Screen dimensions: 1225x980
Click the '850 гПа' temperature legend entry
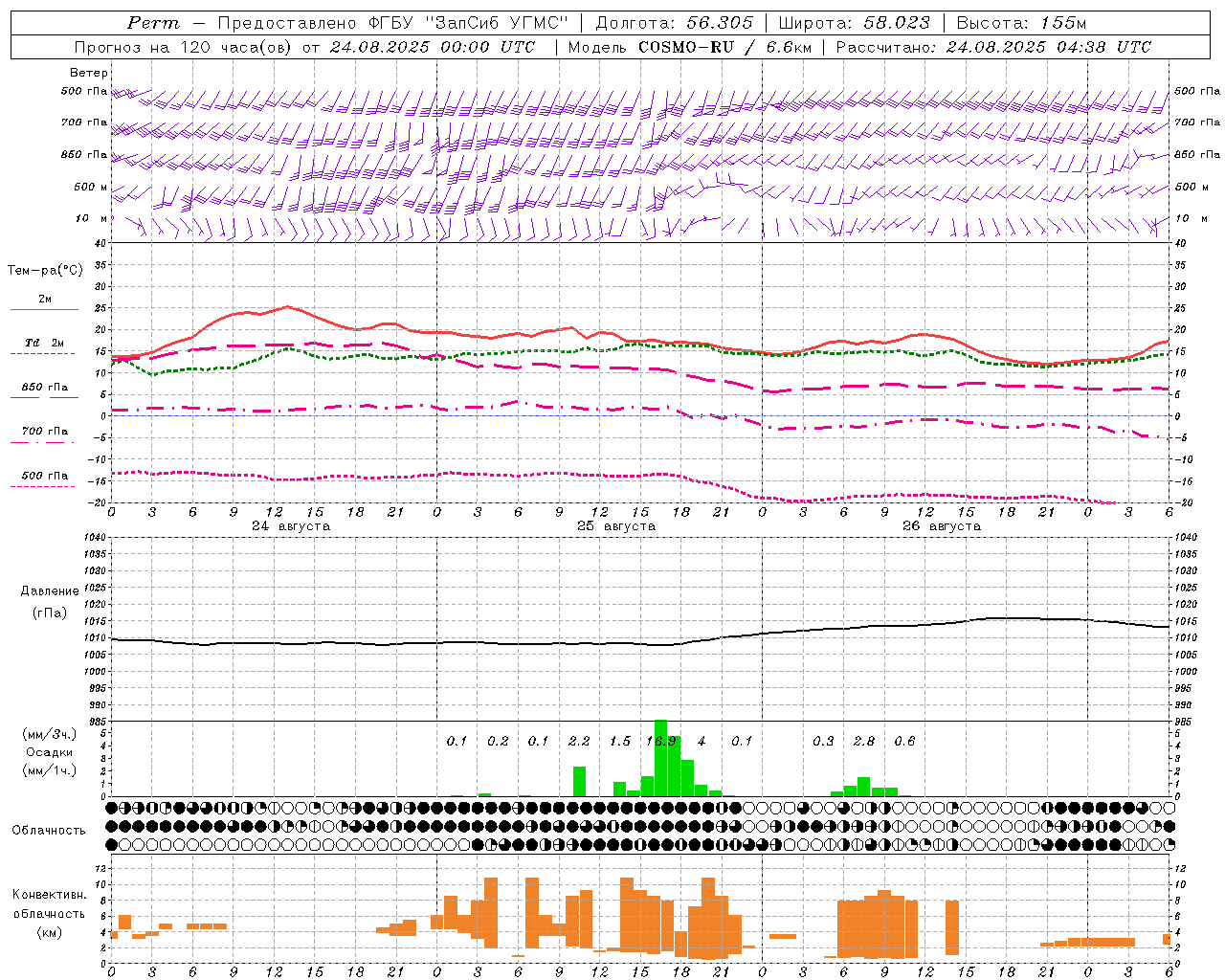45,388
